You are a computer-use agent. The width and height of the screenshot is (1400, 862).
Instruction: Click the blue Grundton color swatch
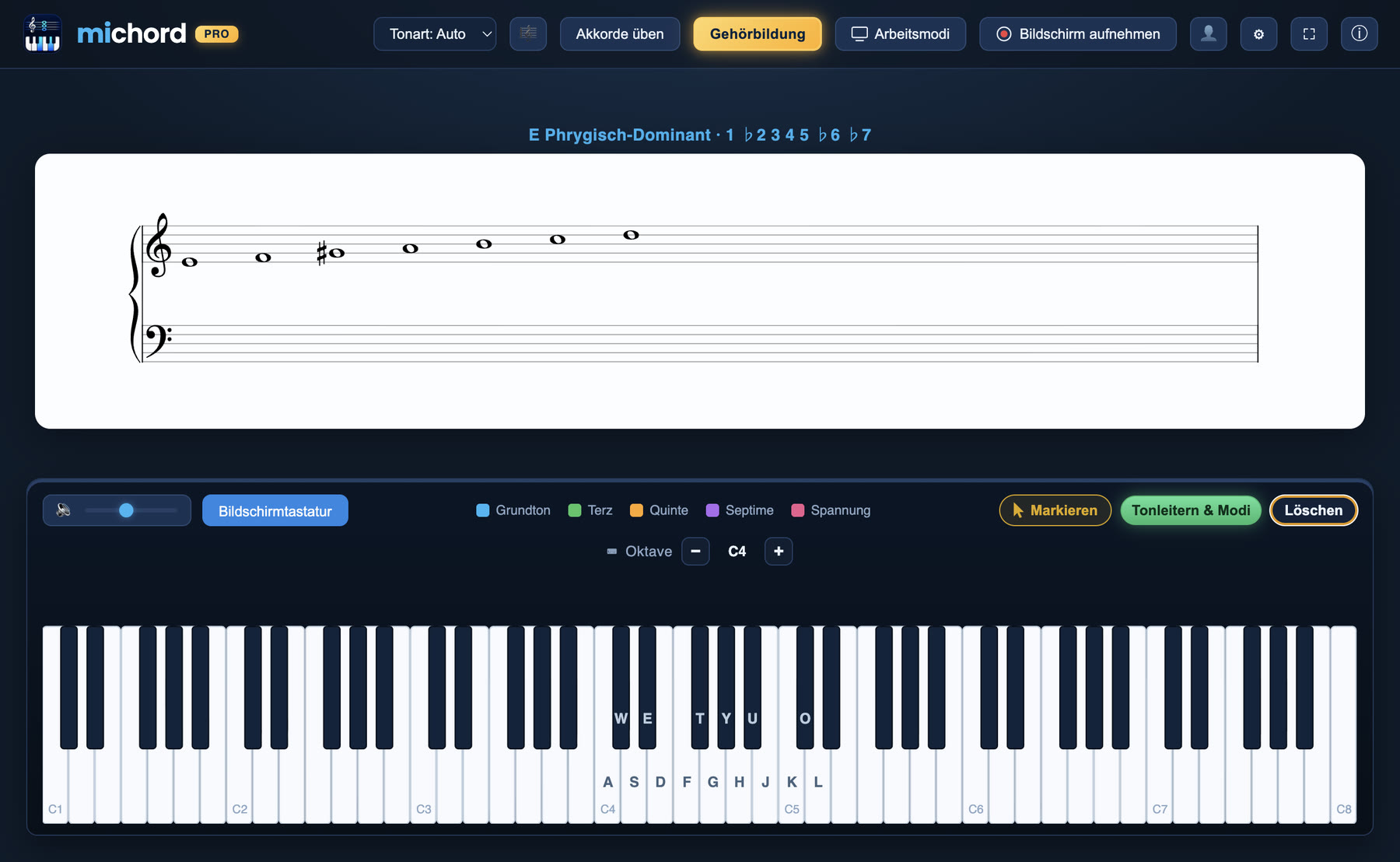click(483, 510)
